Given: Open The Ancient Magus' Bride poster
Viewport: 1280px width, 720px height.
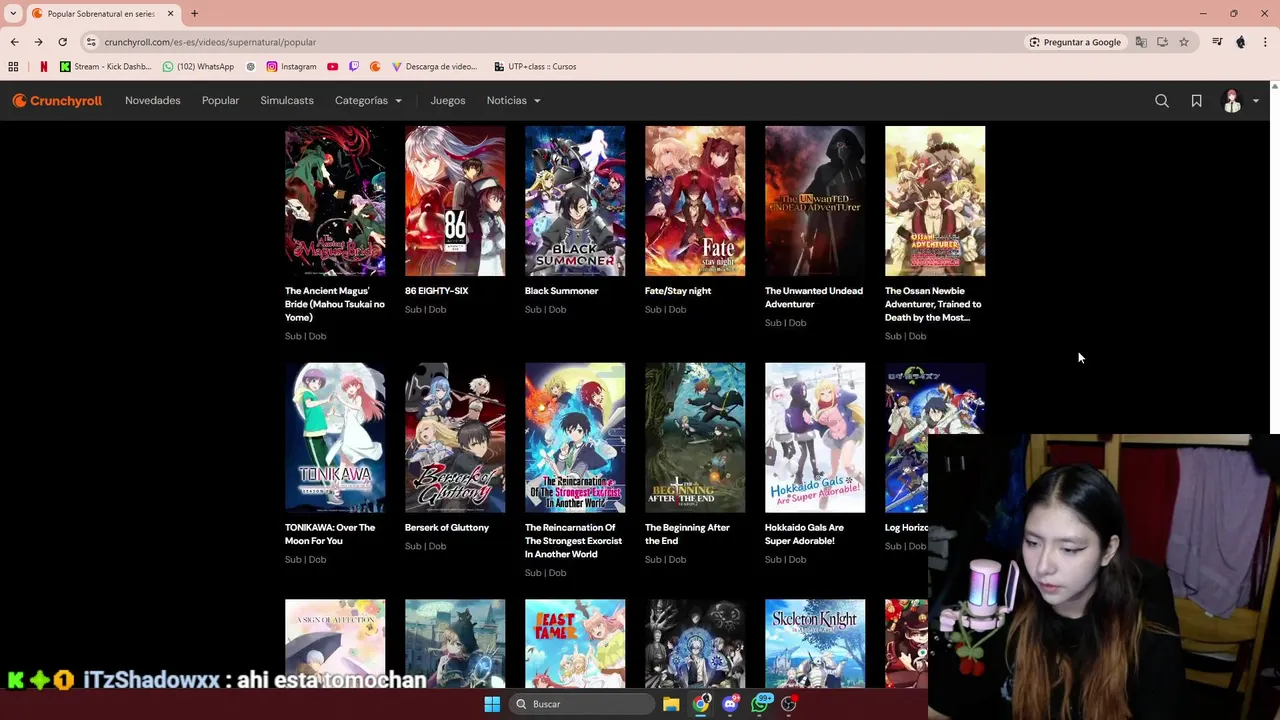Looking at the screenshot, I should pyautogui.click(x=335, y=201).
